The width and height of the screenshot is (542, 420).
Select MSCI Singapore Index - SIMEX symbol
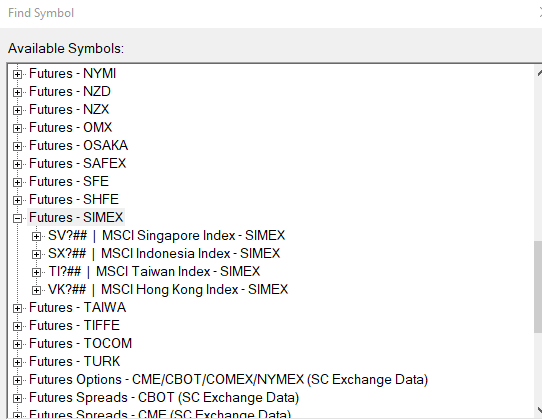pos(167,235)
